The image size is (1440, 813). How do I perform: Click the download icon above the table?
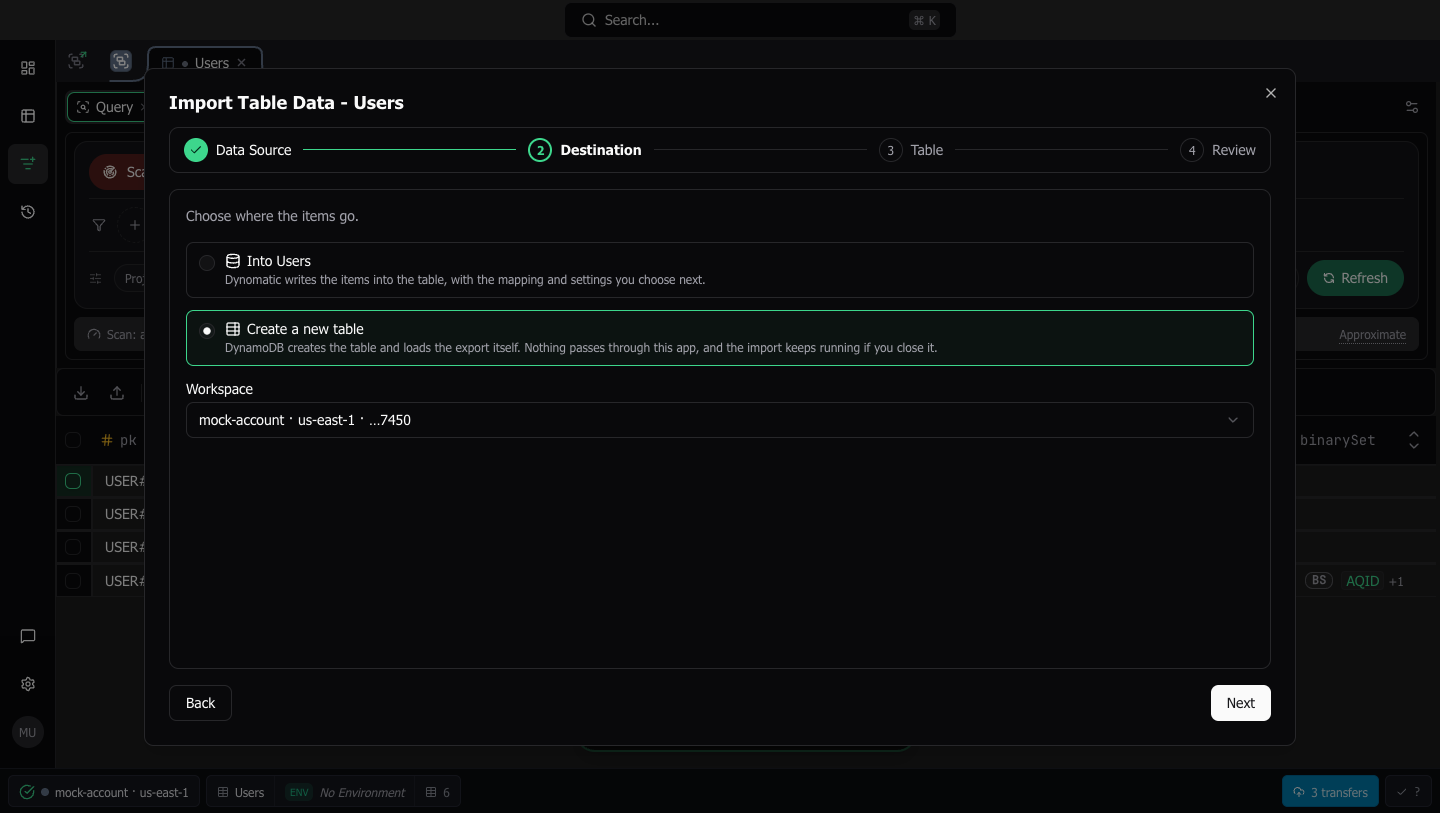(x=81, y=393)
